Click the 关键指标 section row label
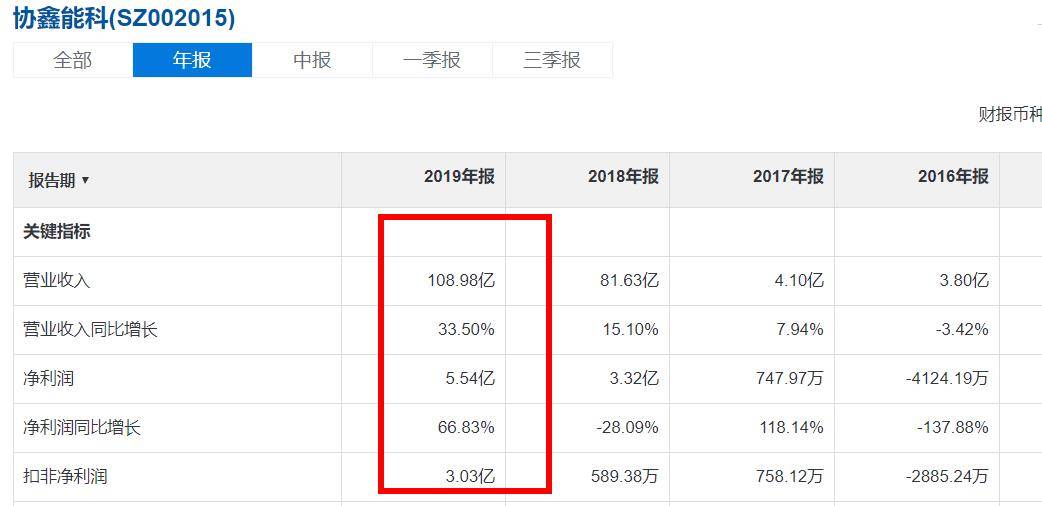This screenshot has height=506, width=1042. 56,232
